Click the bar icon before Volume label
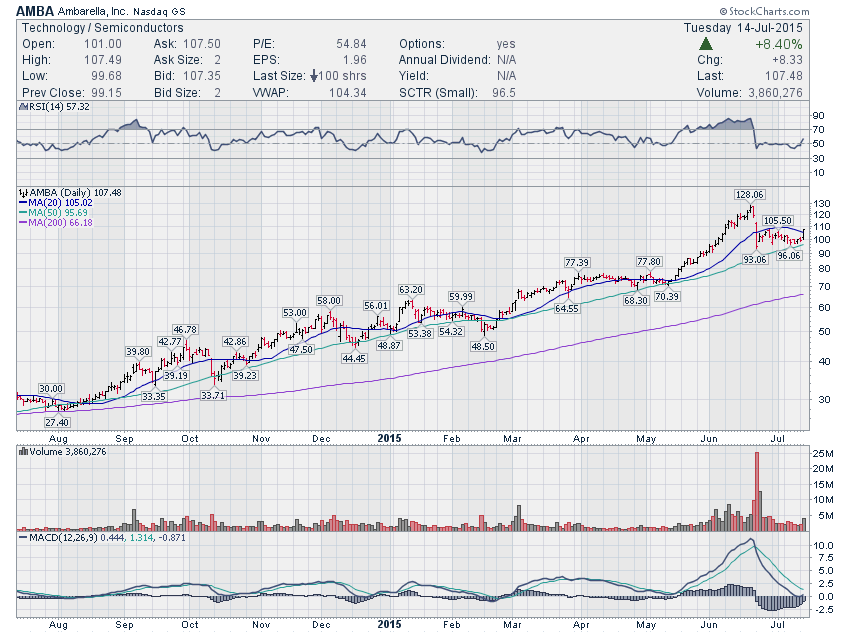This screenshot has width=850, height=633. (23, 451)
